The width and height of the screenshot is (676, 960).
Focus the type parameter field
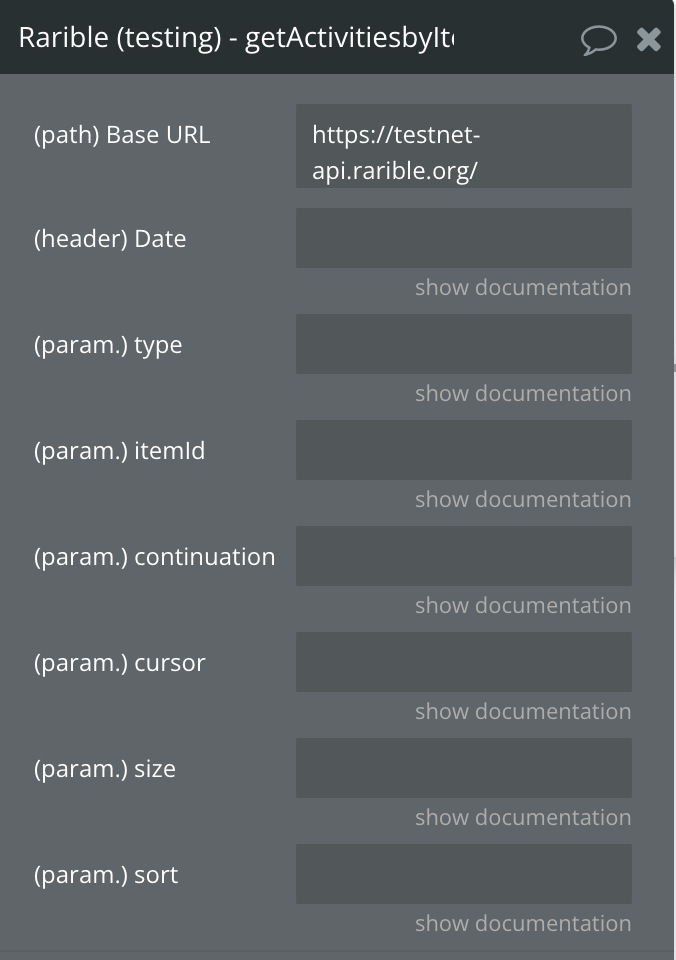(464, 344)
